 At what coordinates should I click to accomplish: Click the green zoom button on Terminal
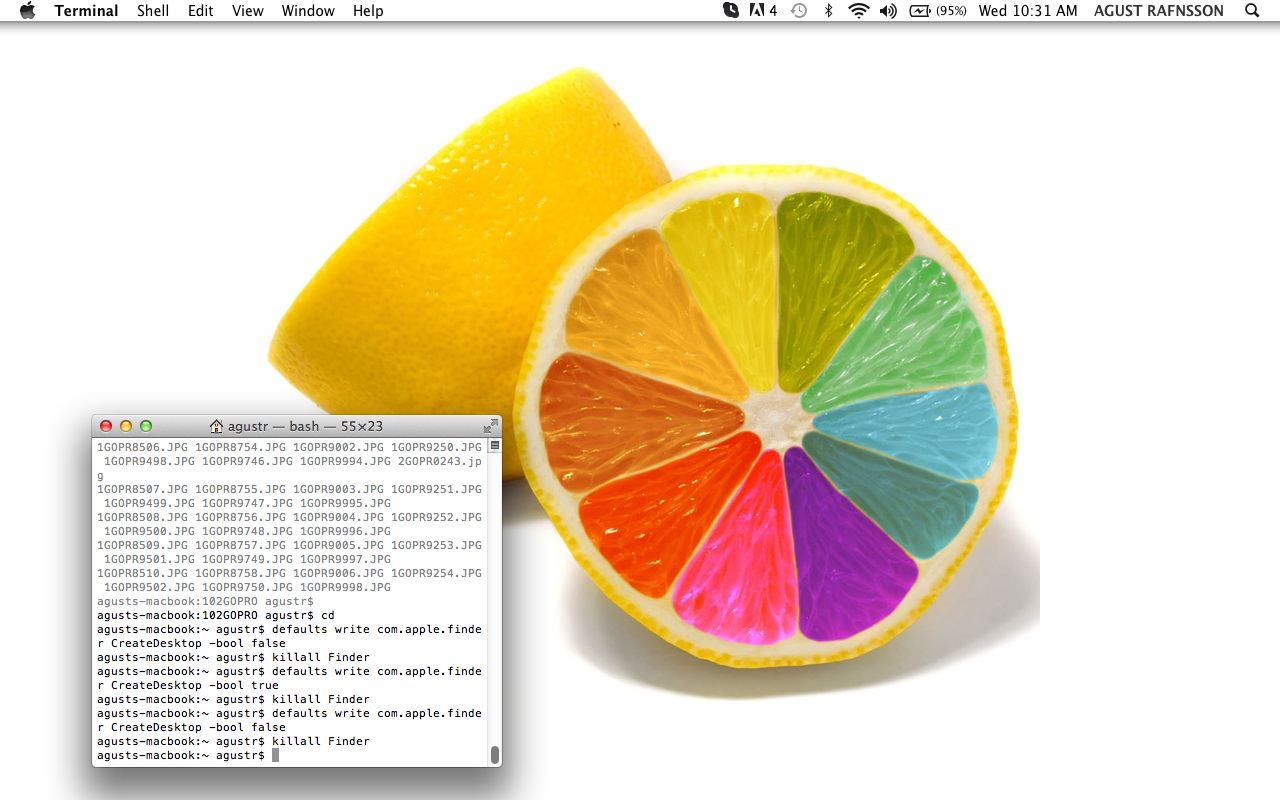pos(146,426)
